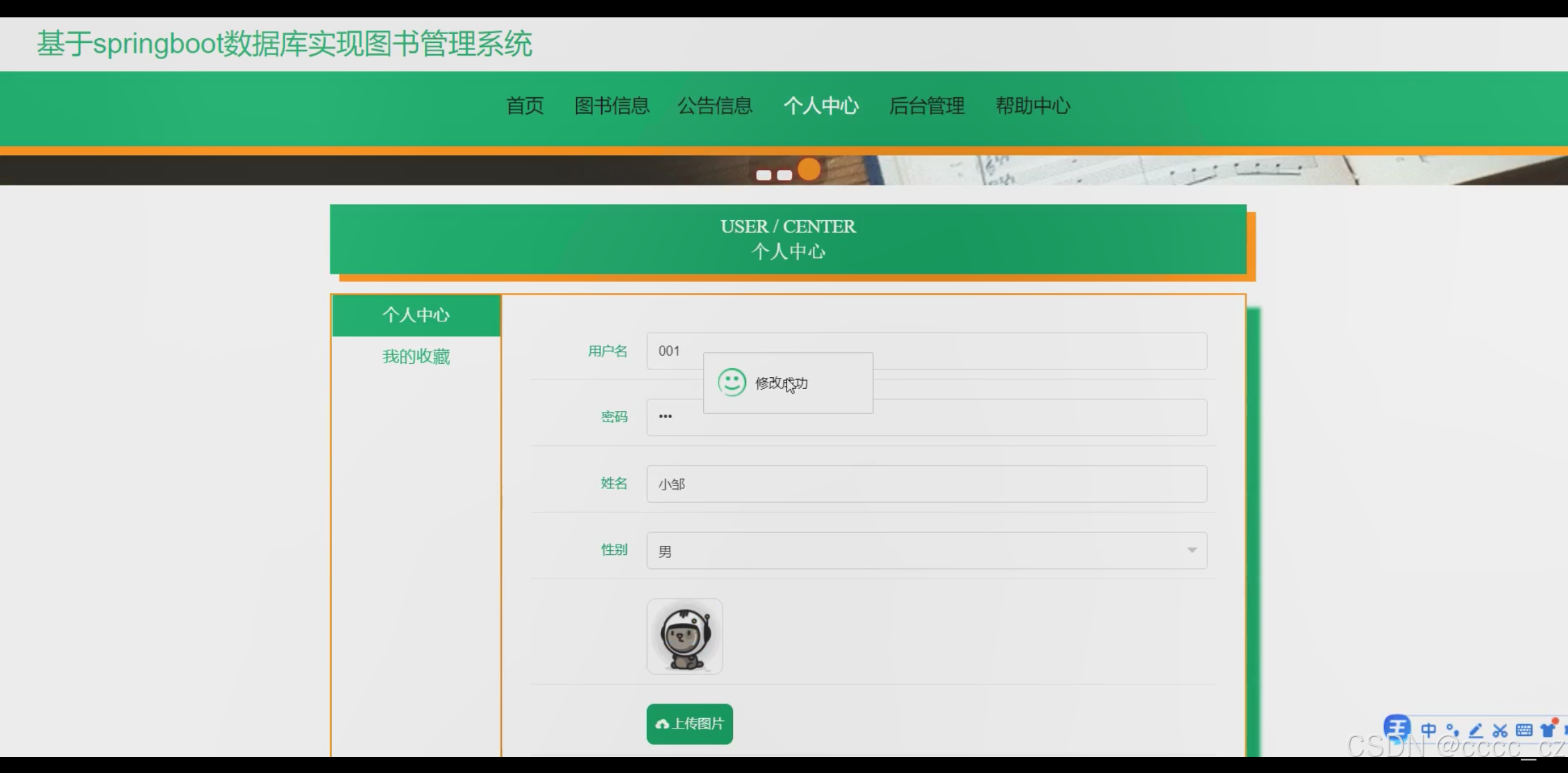This screenshot has width=1568, height=773.
Task: Expand the 性别 gender dropdown arrow
Action: [x=1191, y=550]
